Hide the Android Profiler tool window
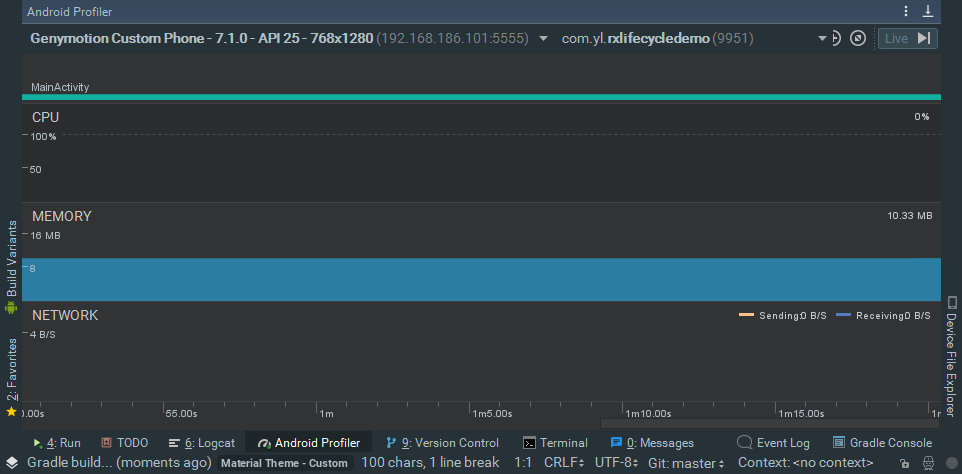The image size is (962, 474). [x=928, y=11]
